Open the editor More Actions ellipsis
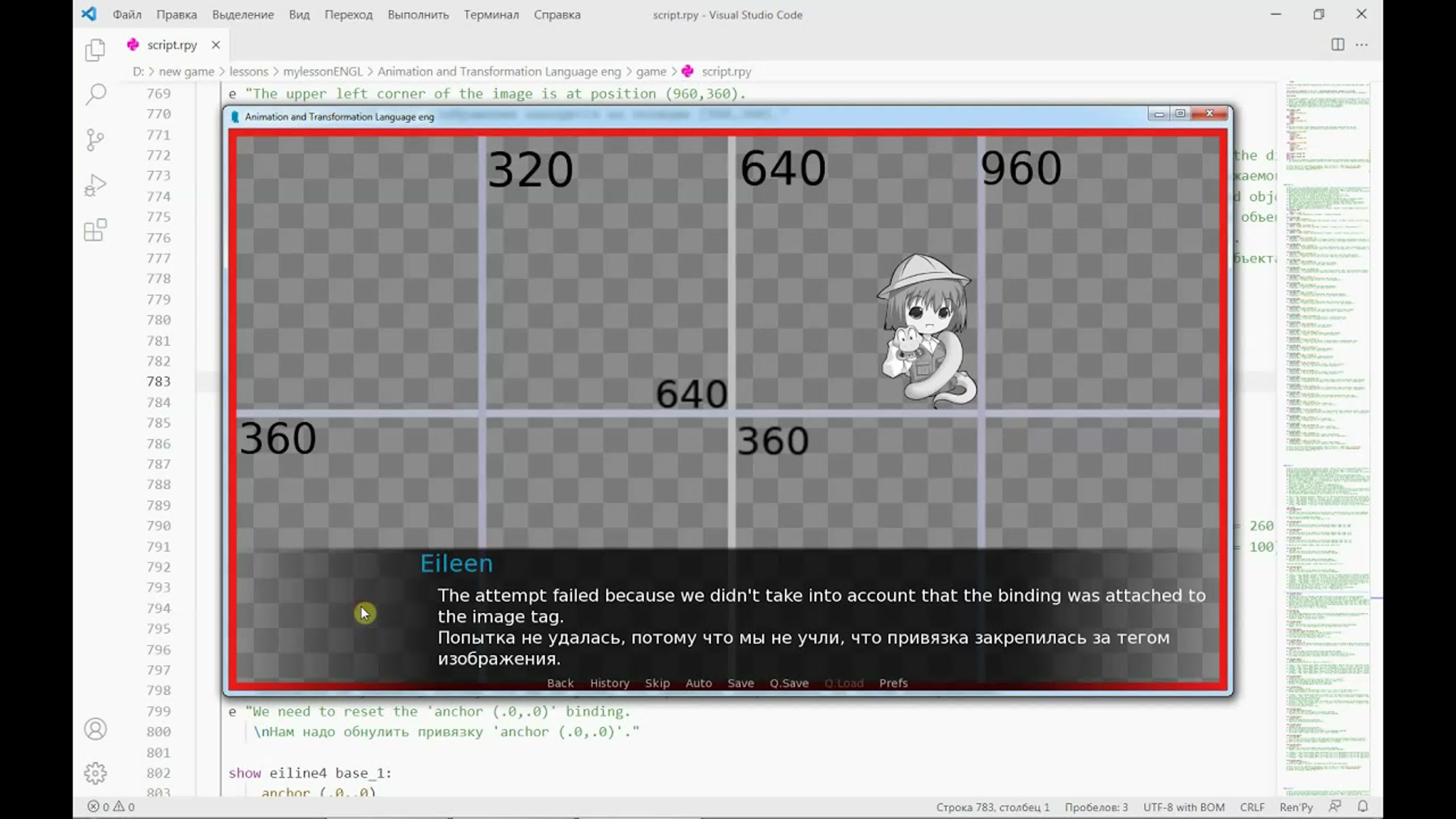This screenshot has height=819, width=1456. point(1361,45)
